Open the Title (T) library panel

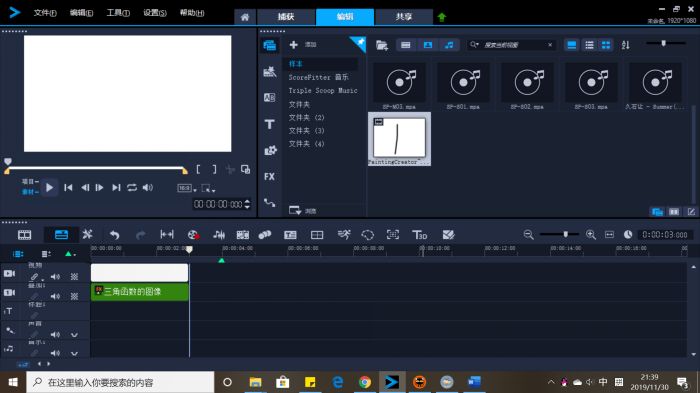[x=269, y=124]
